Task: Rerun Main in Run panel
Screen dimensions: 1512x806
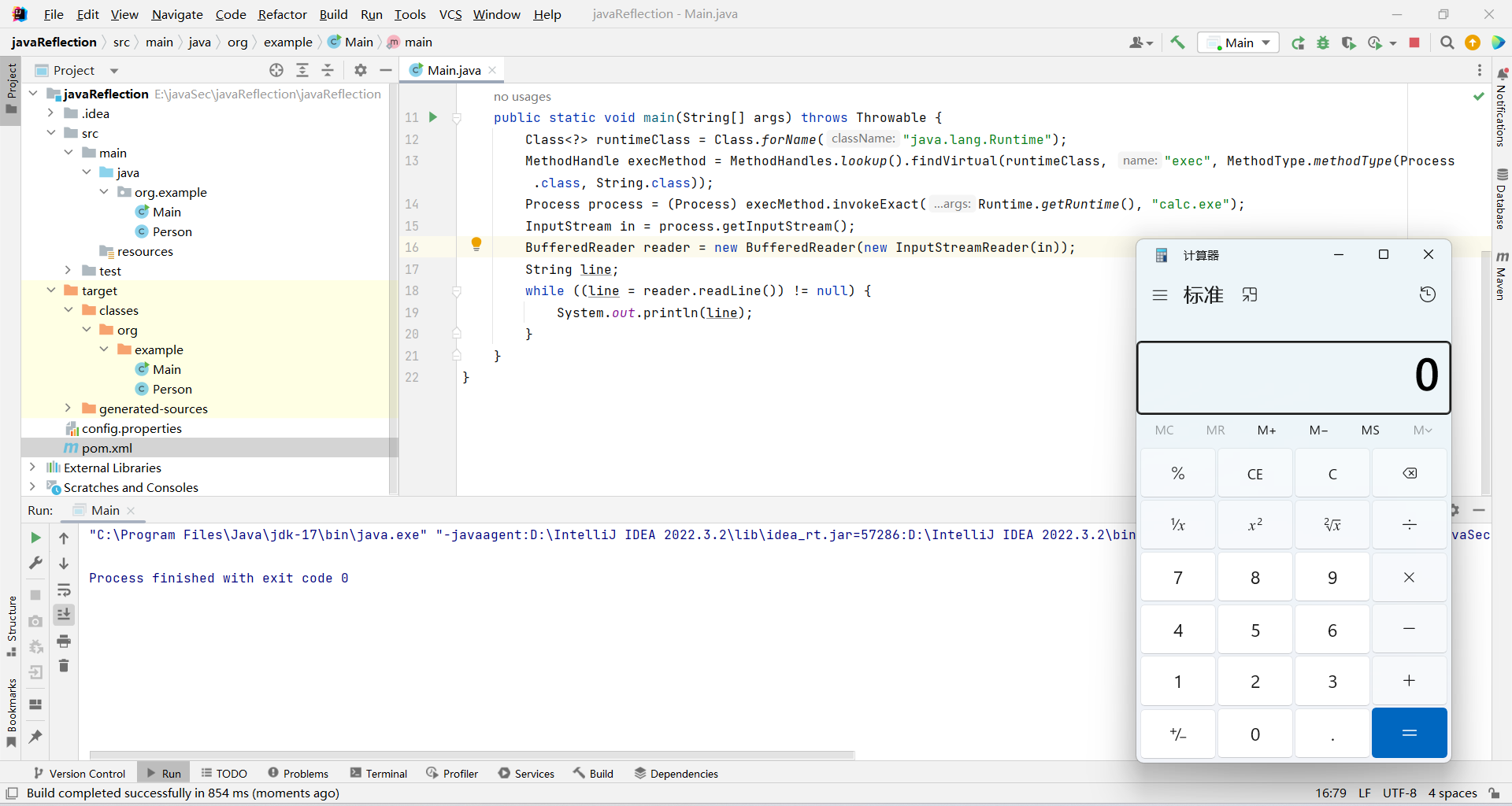Action: pos(35,538)
